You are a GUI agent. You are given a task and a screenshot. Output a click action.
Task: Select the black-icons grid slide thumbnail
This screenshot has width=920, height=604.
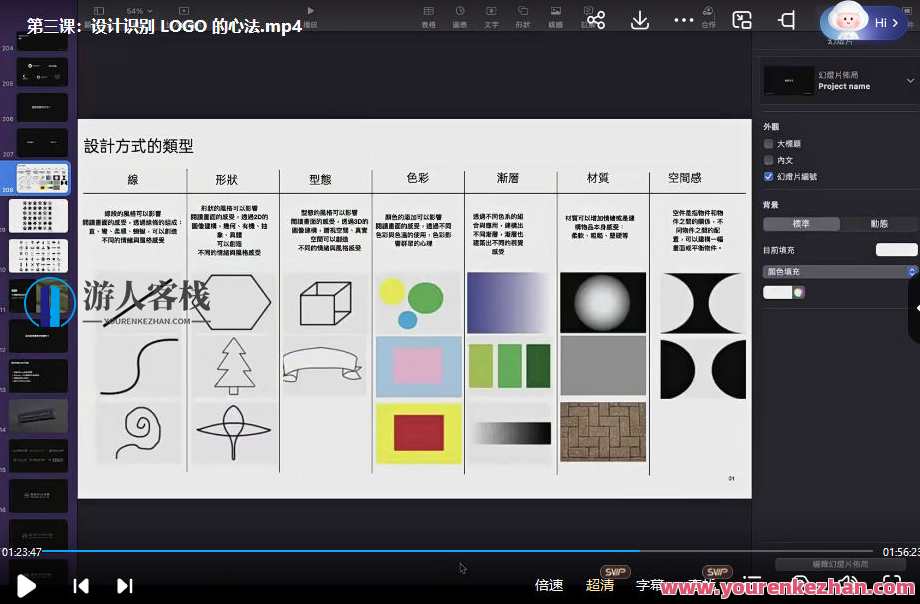(x=38, y=216)
